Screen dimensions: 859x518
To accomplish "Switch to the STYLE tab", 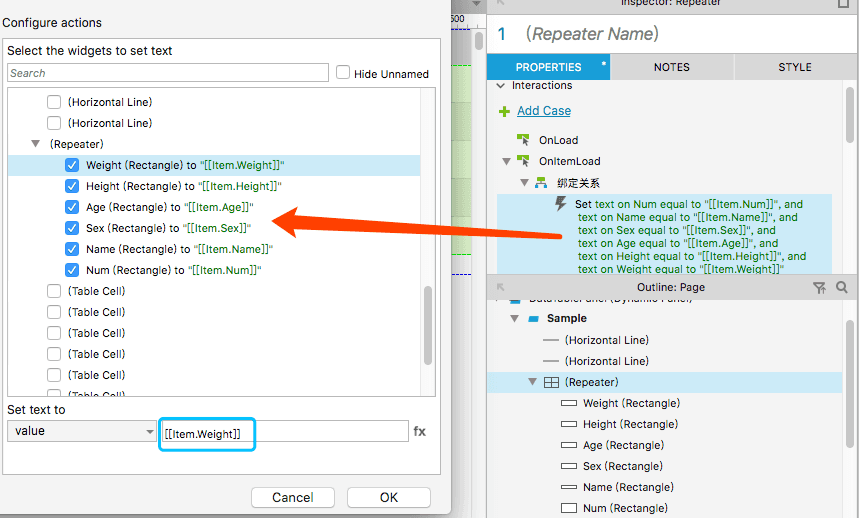I will click(795, 67).
